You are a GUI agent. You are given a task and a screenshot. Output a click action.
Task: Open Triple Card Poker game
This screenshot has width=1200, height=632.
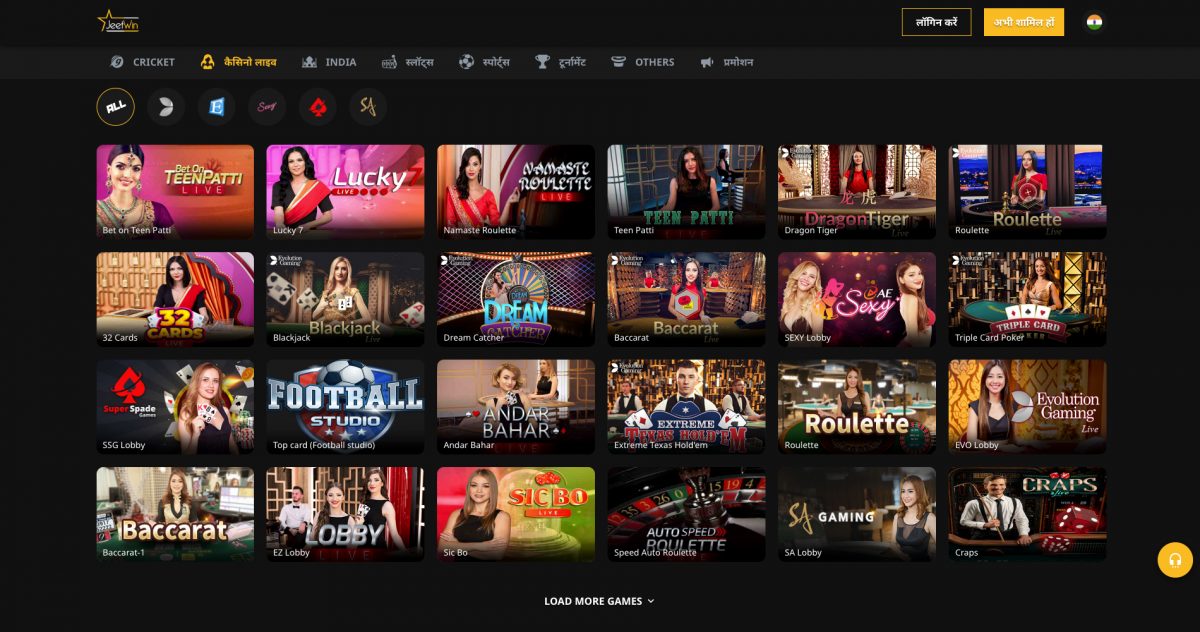(1027, 299)
